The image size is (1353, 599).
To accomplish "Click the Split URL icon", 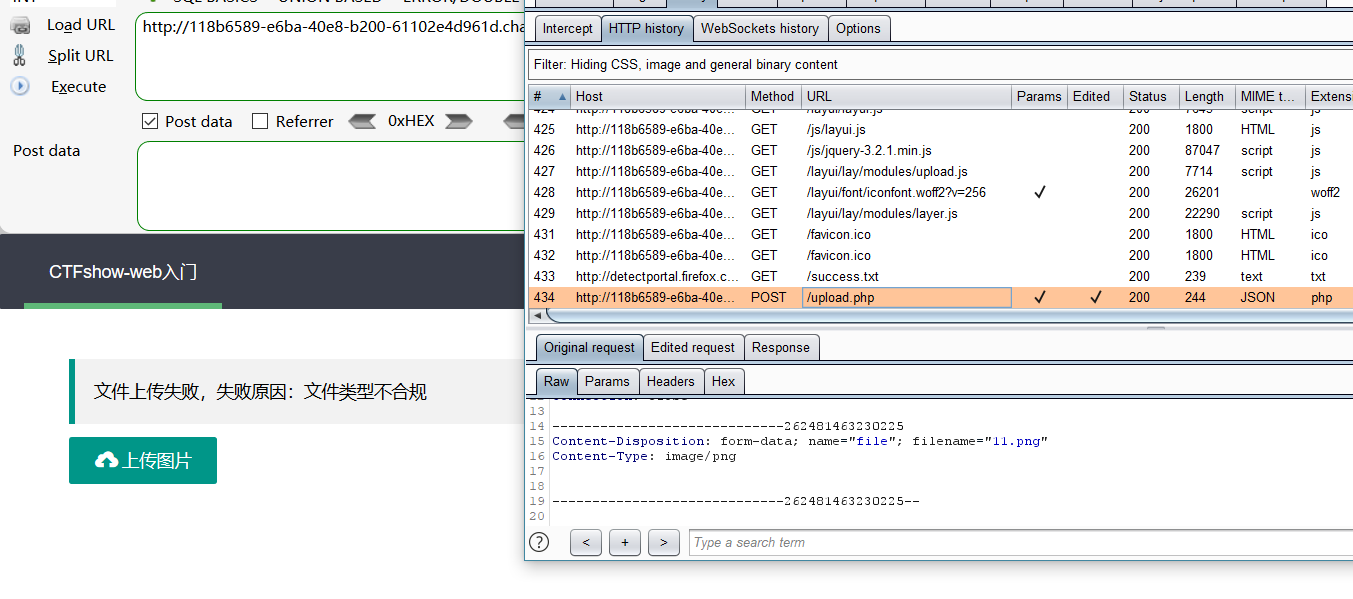I will (x=20, y=55).
